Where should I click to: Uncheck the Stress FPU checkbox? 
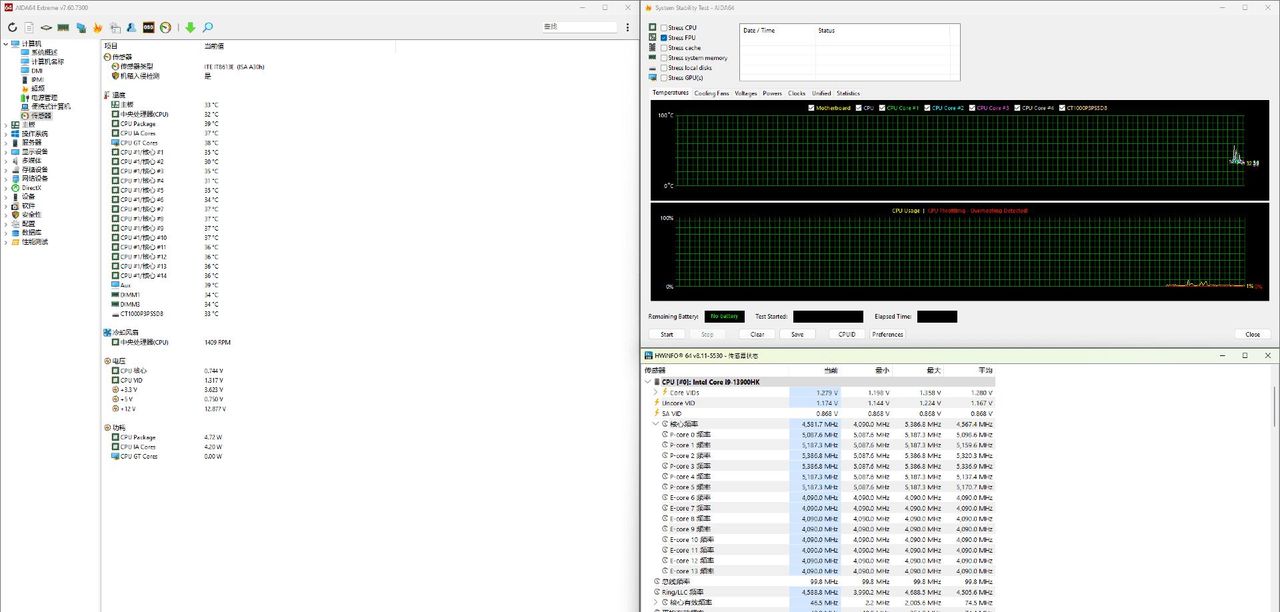tap(664, 37)
